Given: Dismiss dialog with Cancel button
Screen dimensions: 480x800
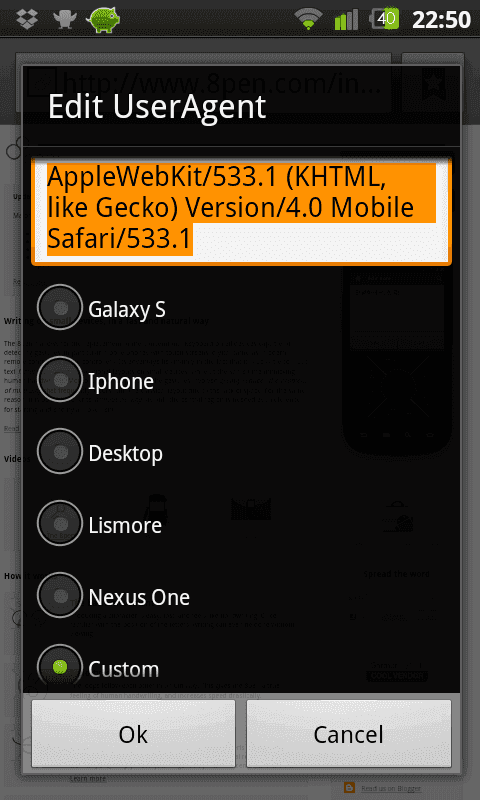Looking at the screenshot, I should coord(348,733).
